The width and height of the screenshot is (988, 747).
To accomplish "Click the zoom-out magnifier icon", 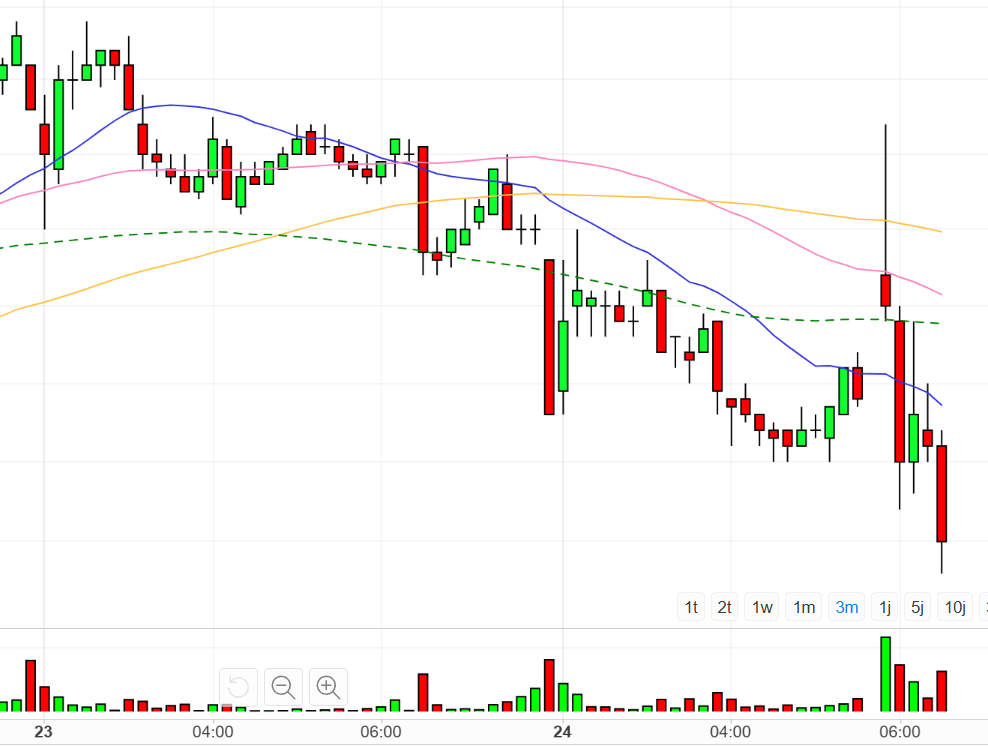I will click(x=283, y=687).
